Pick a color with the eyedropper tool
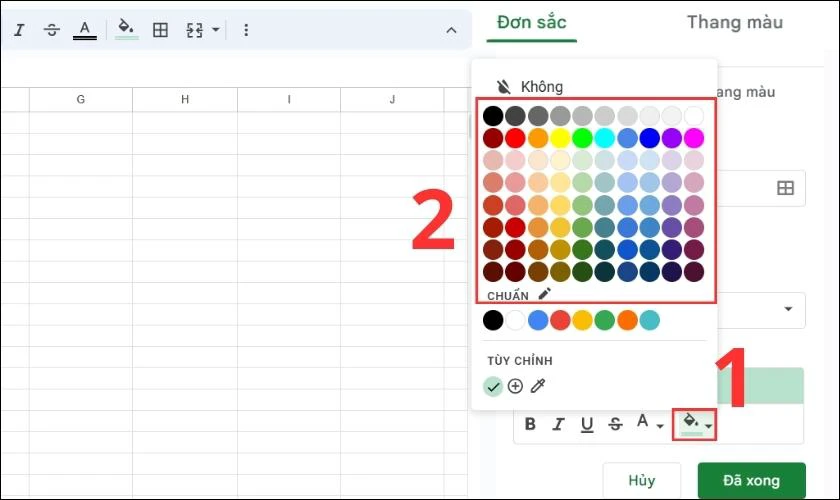 click(537, 386)
